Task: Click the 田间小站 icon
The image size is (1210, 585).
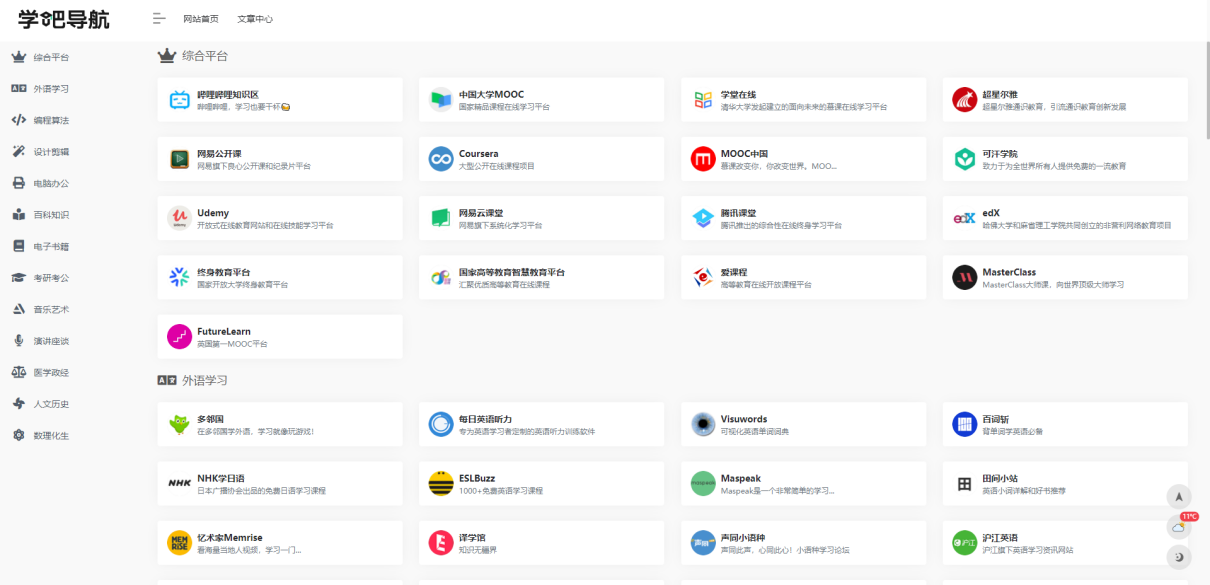Action: 964,484
